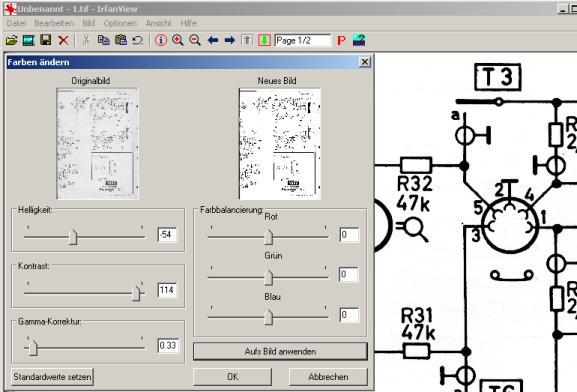This screenshot has height=392, width=577.
Task: Go to next image with the right arrow
Action: pos(230,40)
